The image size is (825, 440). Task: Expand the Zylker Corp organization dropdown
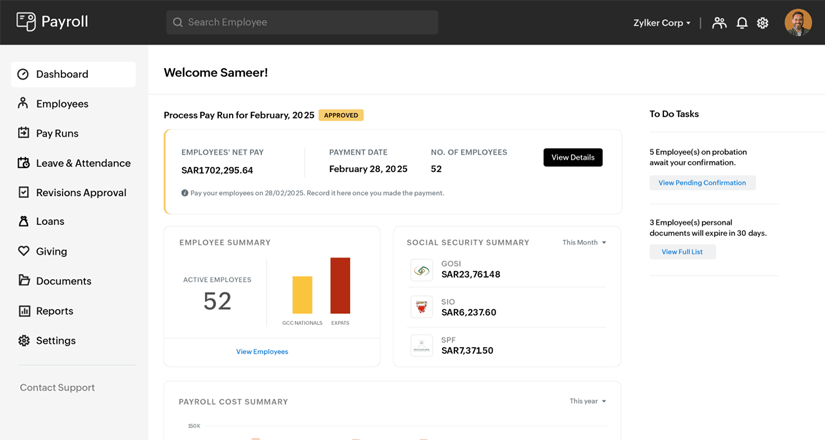coord(662,23)
